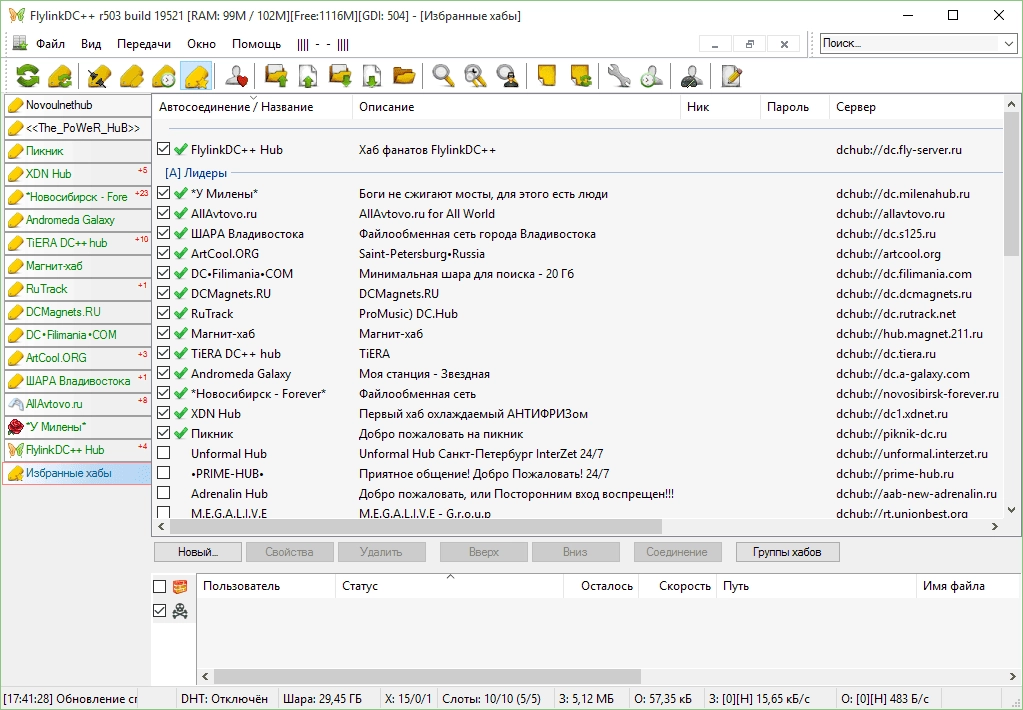1023x710 pixels.
Task: Sort hubs by the Описание column header
Action: (515, 107)
